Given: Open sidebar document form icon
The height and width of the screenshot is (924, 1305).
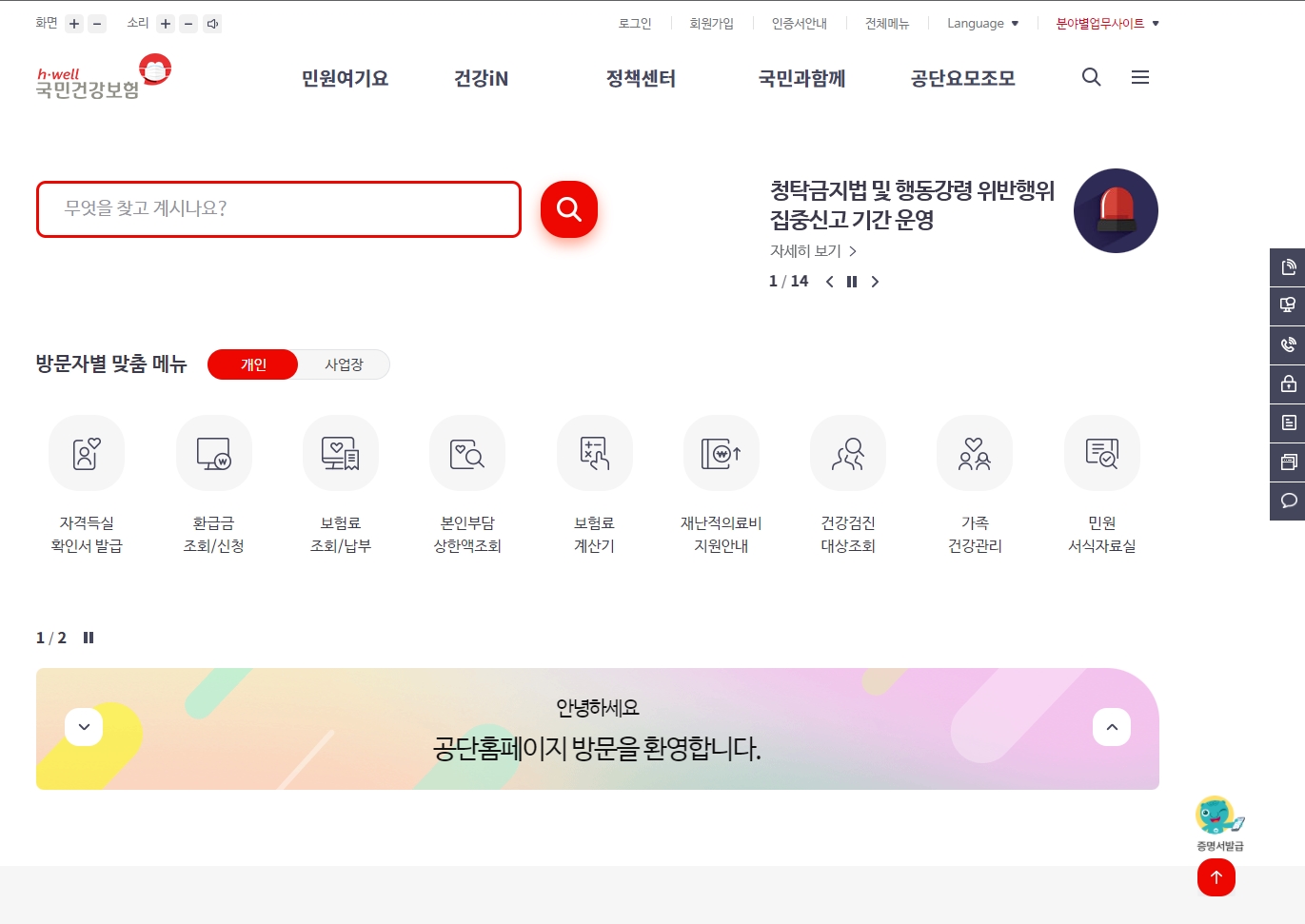Looking at the screenshot, I should coord(1288,423).
